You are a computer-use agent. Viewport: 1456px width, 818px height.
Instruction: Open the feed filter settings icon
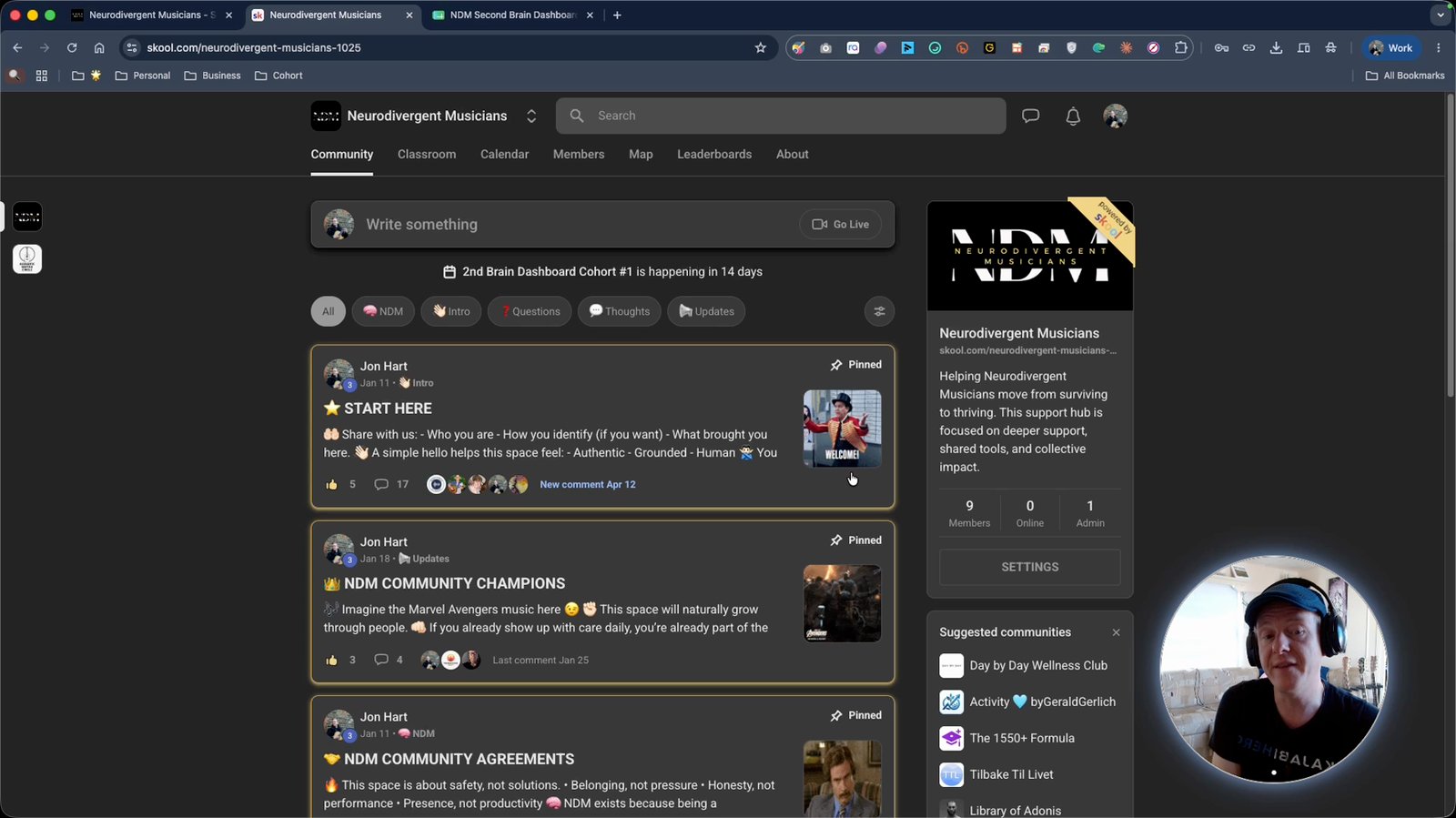click(x=879, y=311)
